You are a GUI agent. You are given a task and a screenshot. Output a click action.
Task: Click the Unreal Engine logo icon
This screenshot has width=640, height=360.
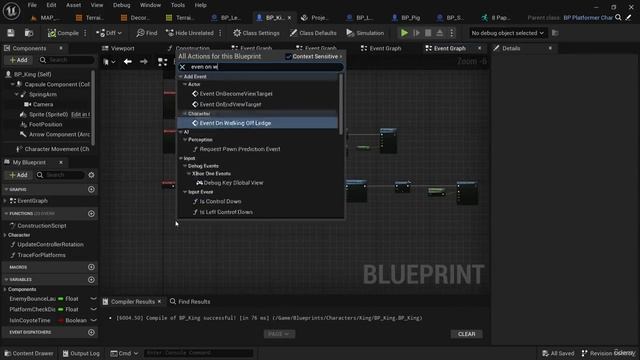(11, 11)
